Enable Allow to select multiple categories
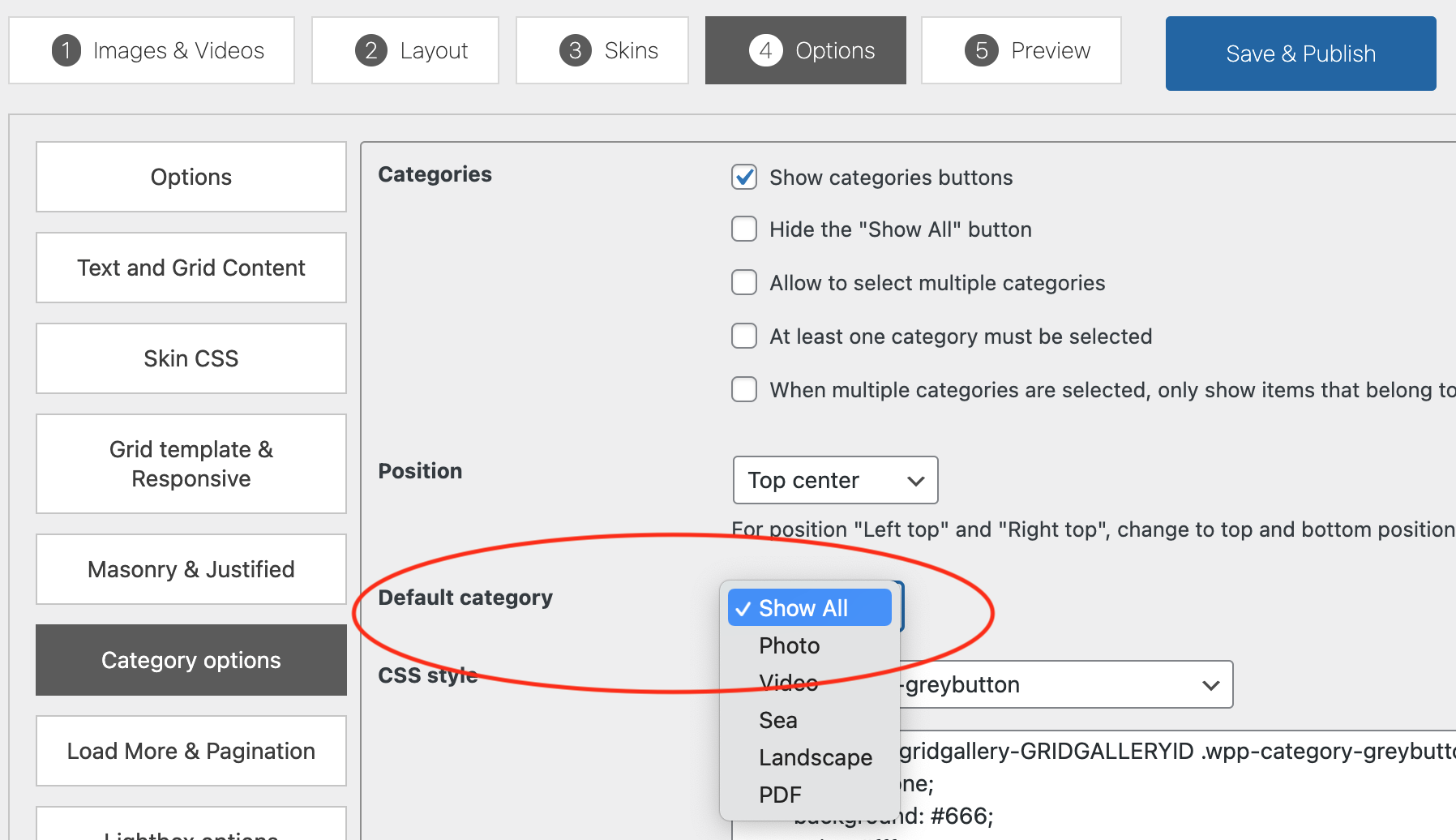The width and height of the screenshot is (1456, 840). click(744, 283)
